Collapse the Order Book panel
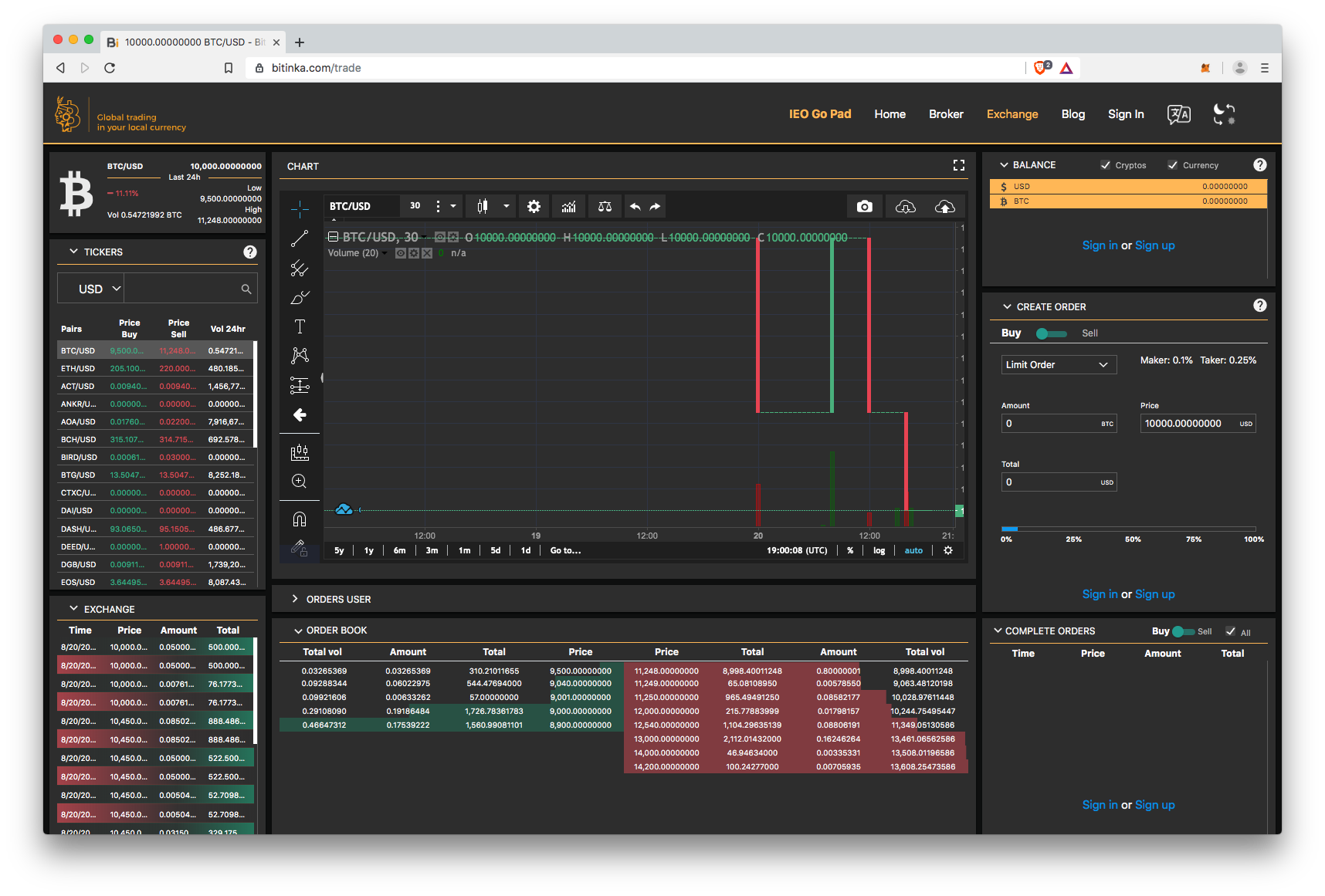Viewport: 1325px width, 896px height. (298, 631)
